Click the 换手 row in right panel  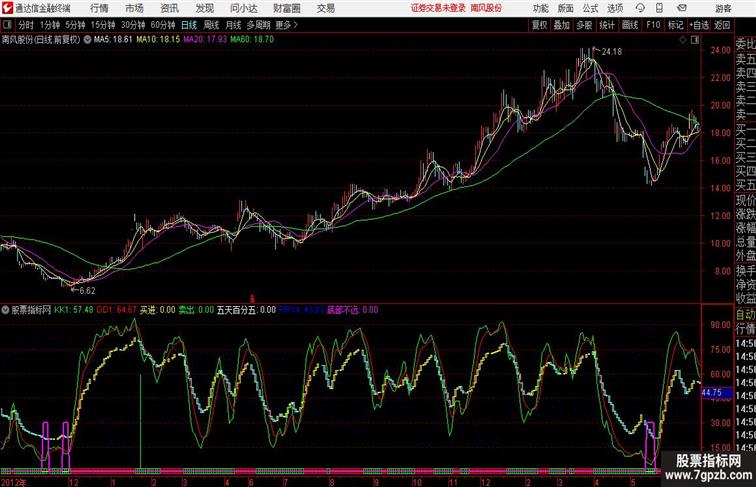pos(745,271)
